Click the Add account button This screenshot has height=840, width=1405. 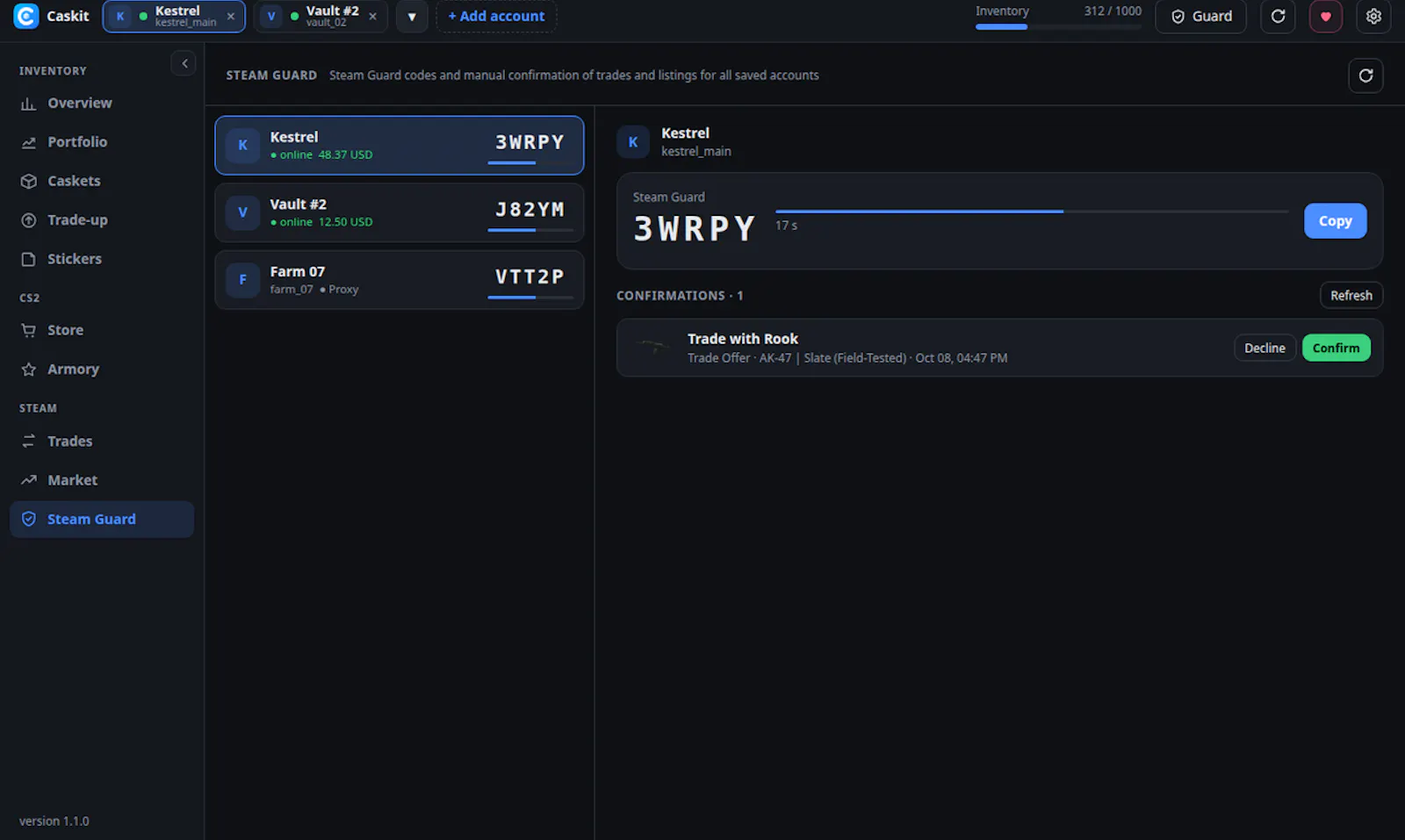coord(496,16)
